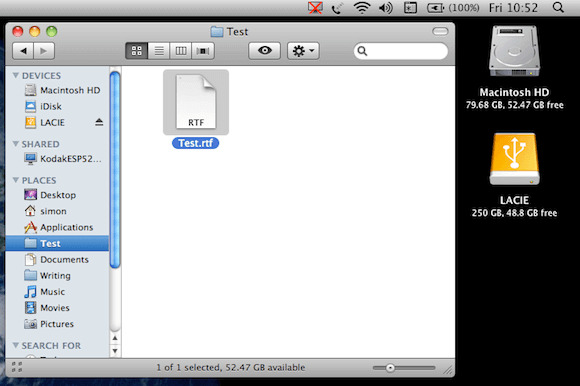Open Pictures in the sidebar

[57, 324]
